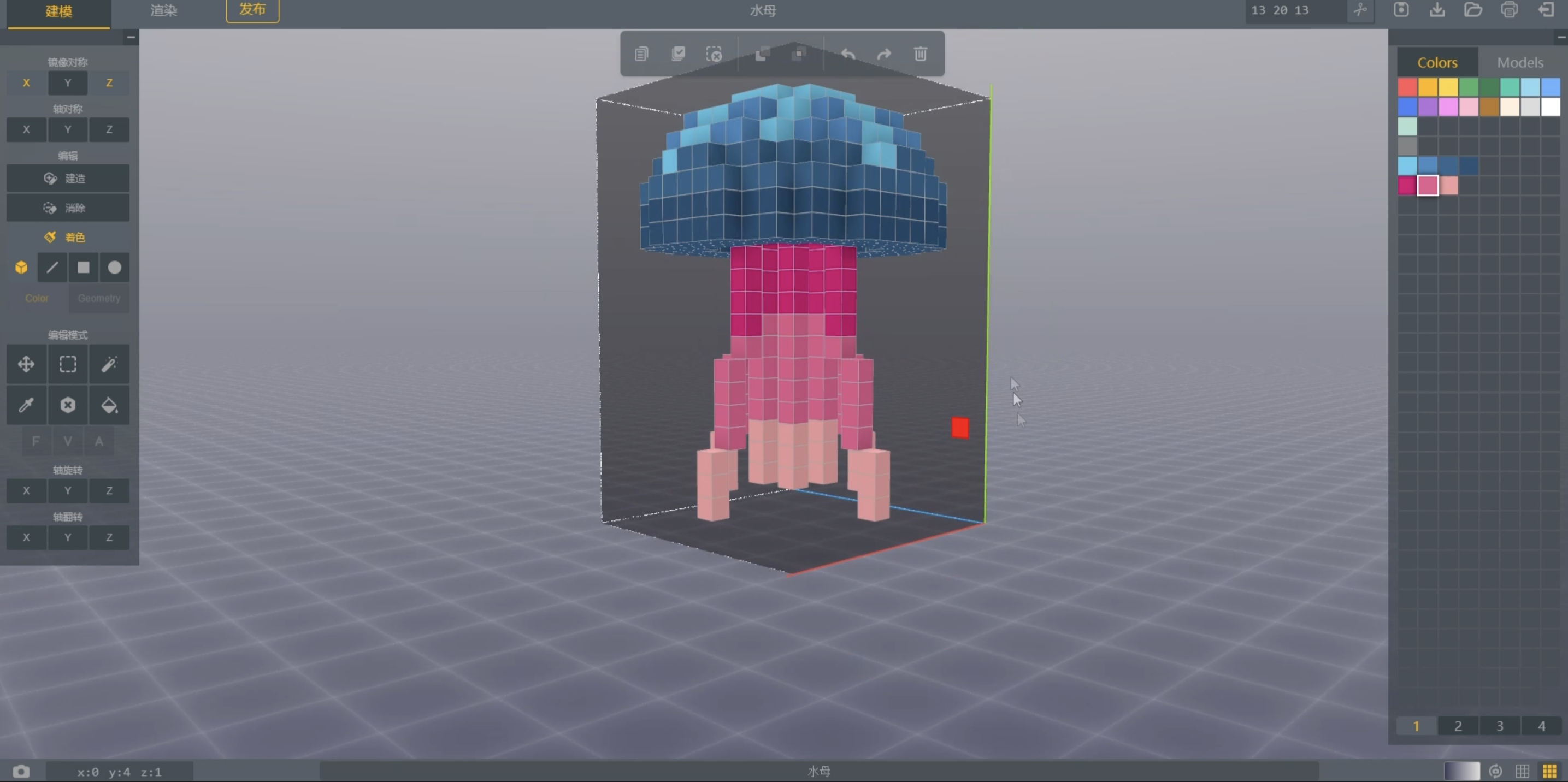Pick a color with the eyedropper tool
The width and height of the screenshot is (1568, 782).
(26, 405)
